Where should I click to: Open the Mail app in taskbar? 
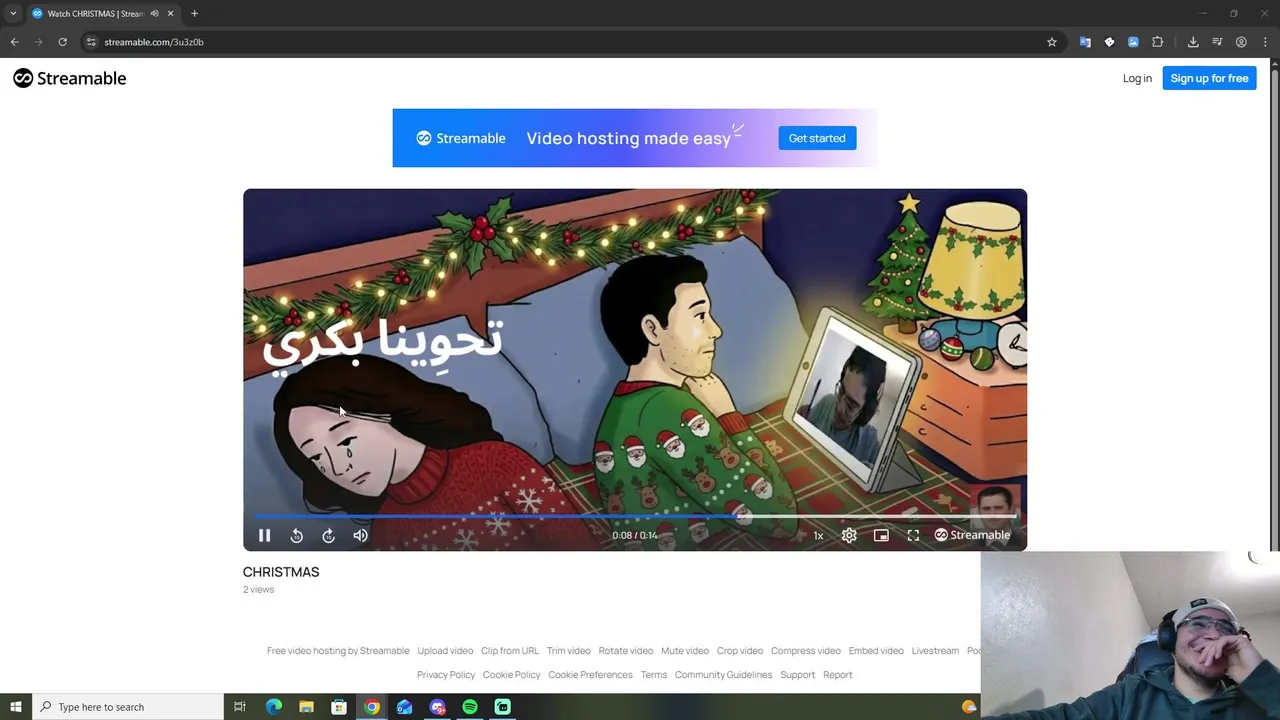tap(404, 707)
